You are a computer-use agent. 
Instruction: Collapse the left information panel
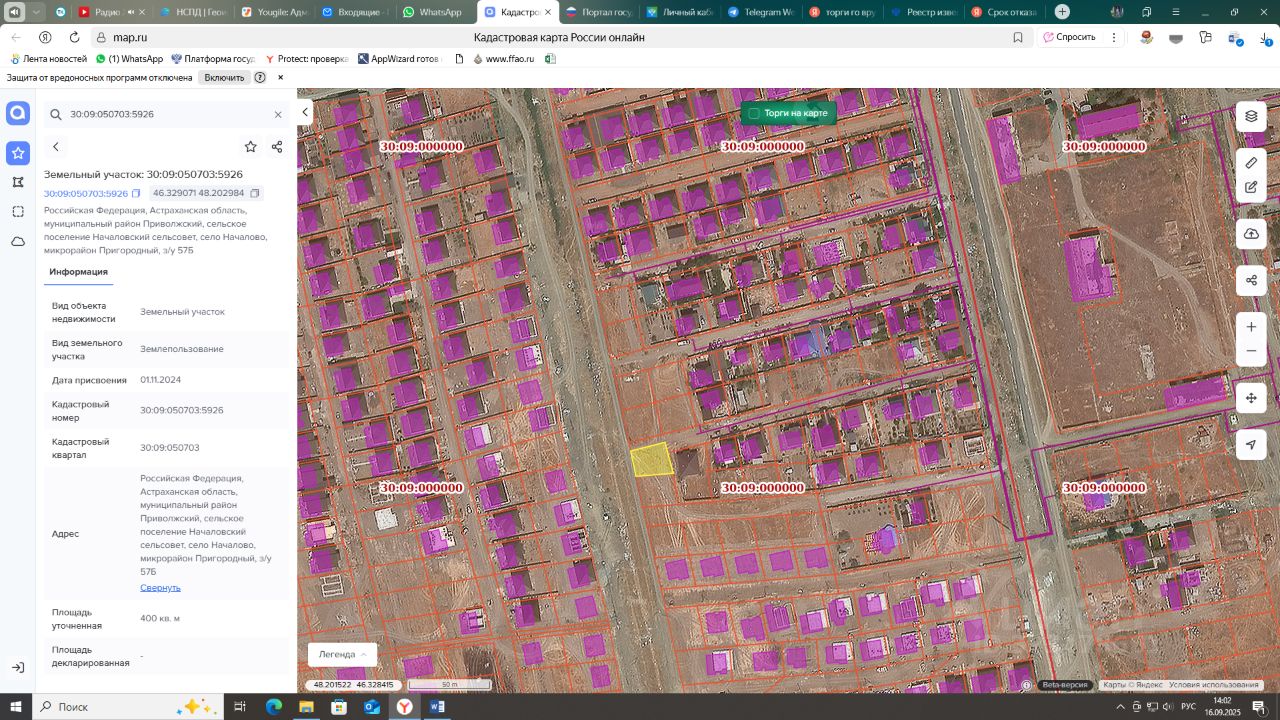305,113
